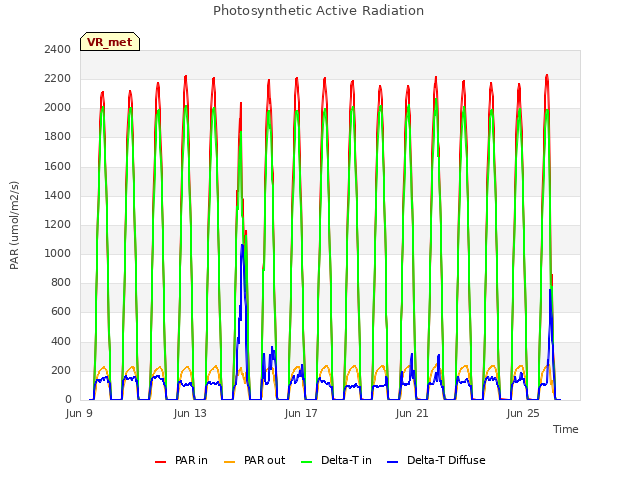Click the 2400 y-axis tick label
640x480 pixels.
58,50
